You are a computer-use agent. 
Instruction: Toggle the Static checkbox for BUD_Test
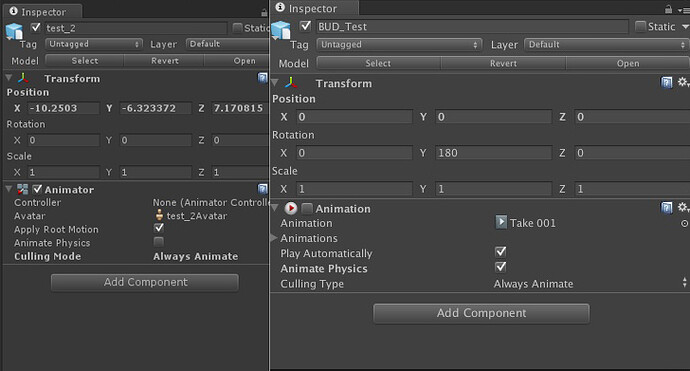(x=640, y=26)
